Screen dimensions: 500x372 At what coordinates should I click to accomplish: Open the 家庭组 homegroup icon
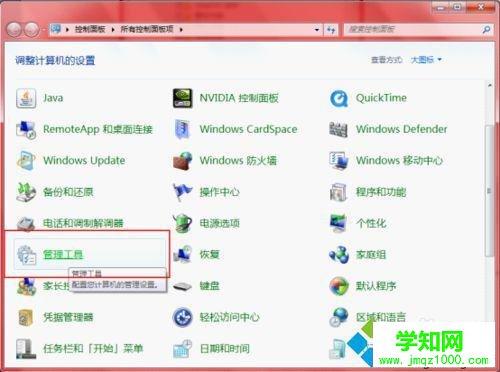click(339, 255)
